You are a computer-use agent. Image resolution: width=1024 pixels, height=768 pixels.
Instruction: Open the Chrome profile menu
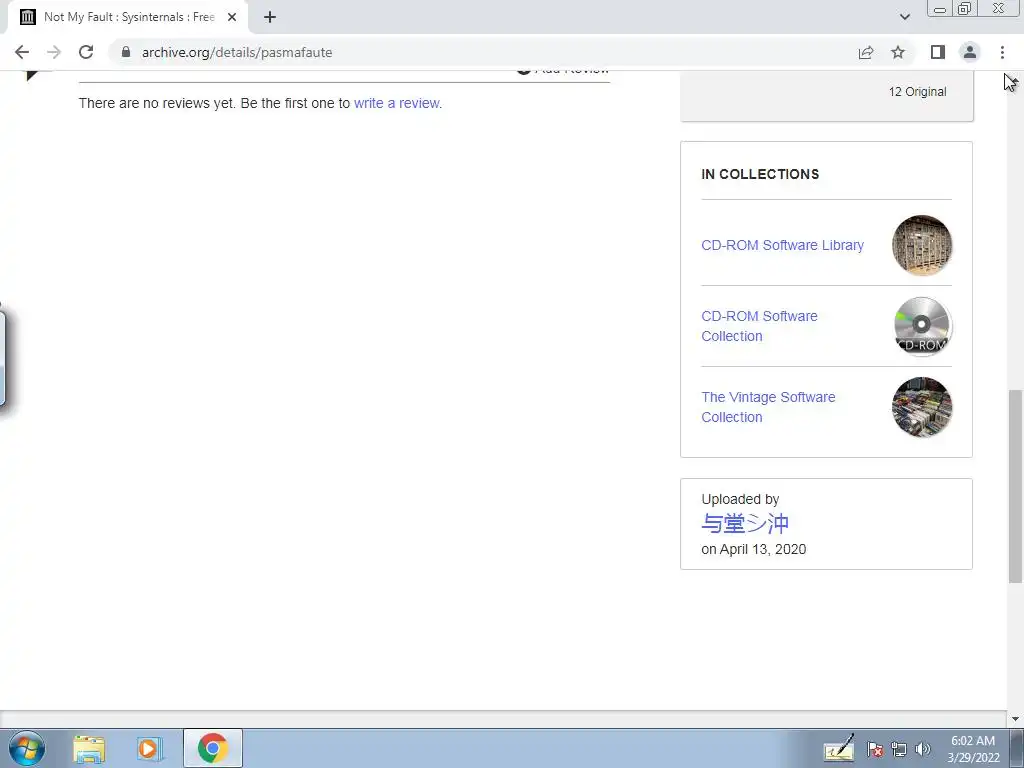coord(970,52)
